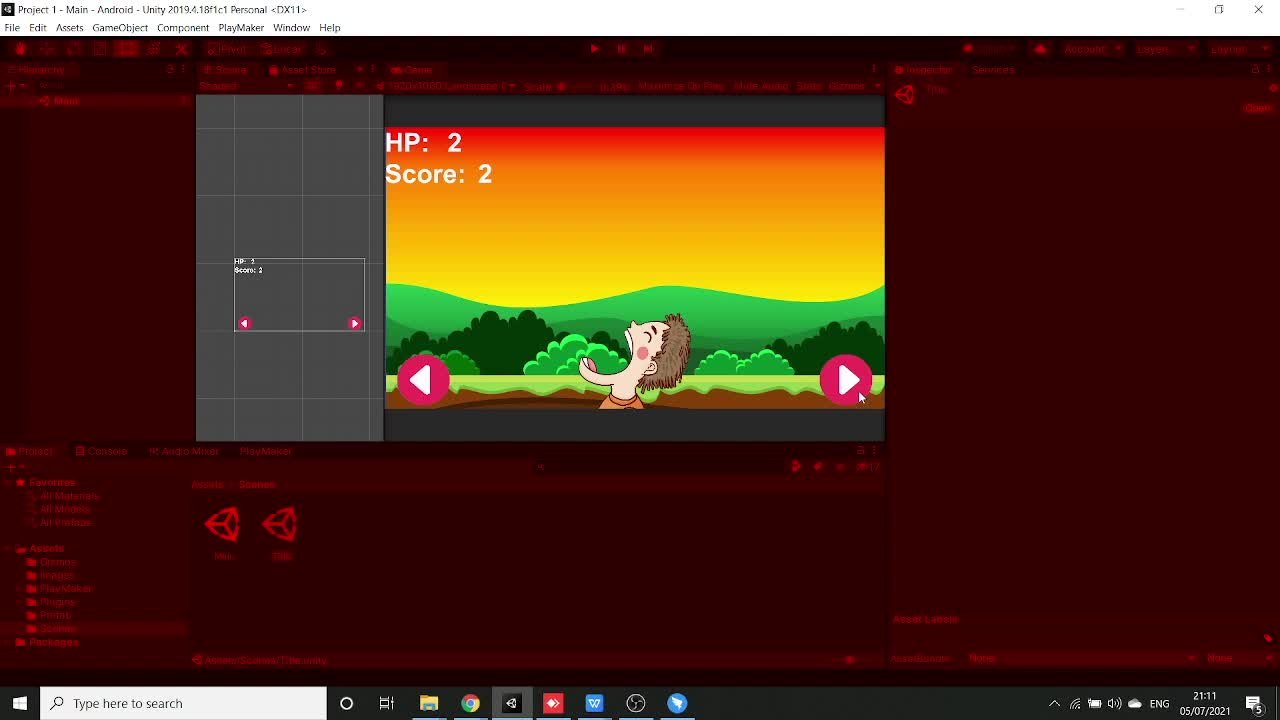Switch to the Services tab

[993, 70]
